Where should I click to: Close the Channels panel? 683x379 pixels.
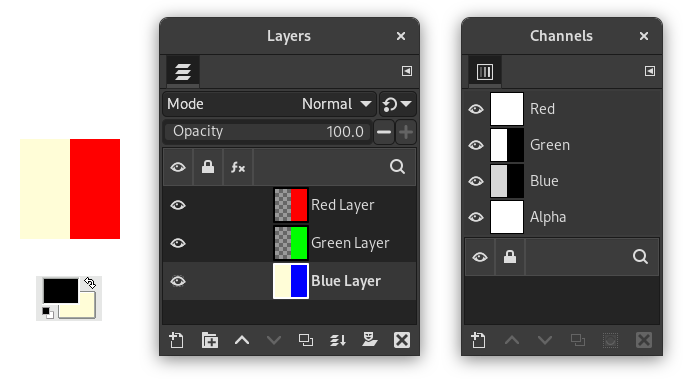[644, 36]
